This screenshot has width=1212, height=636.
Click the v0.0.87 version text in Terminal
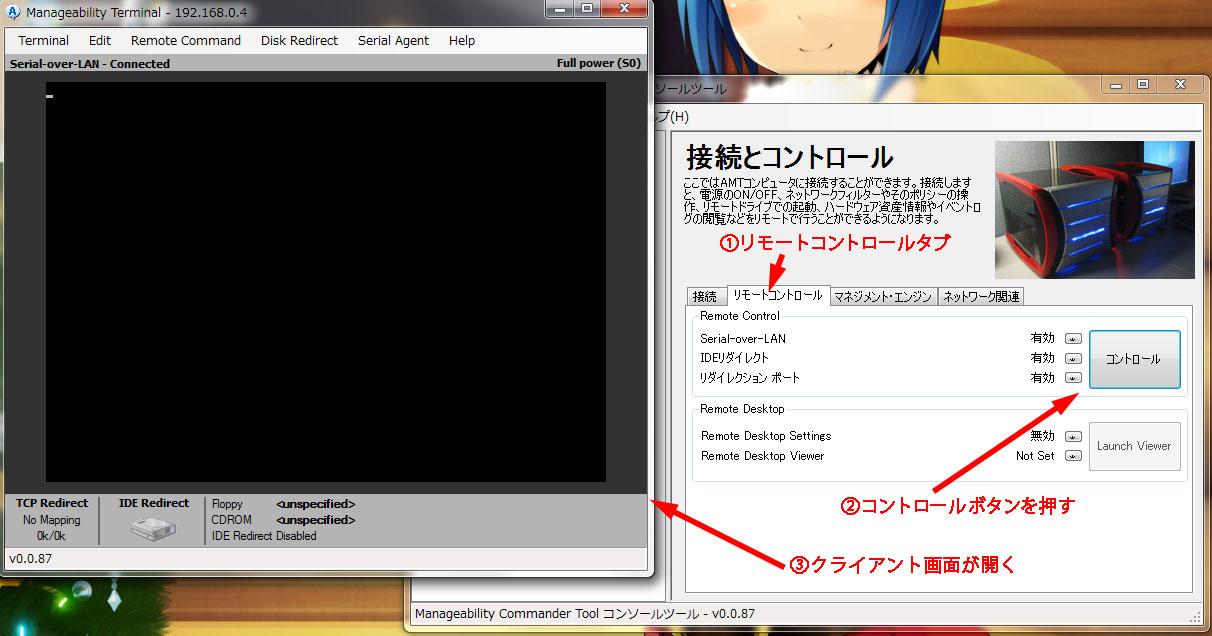(x=31, y=559)
